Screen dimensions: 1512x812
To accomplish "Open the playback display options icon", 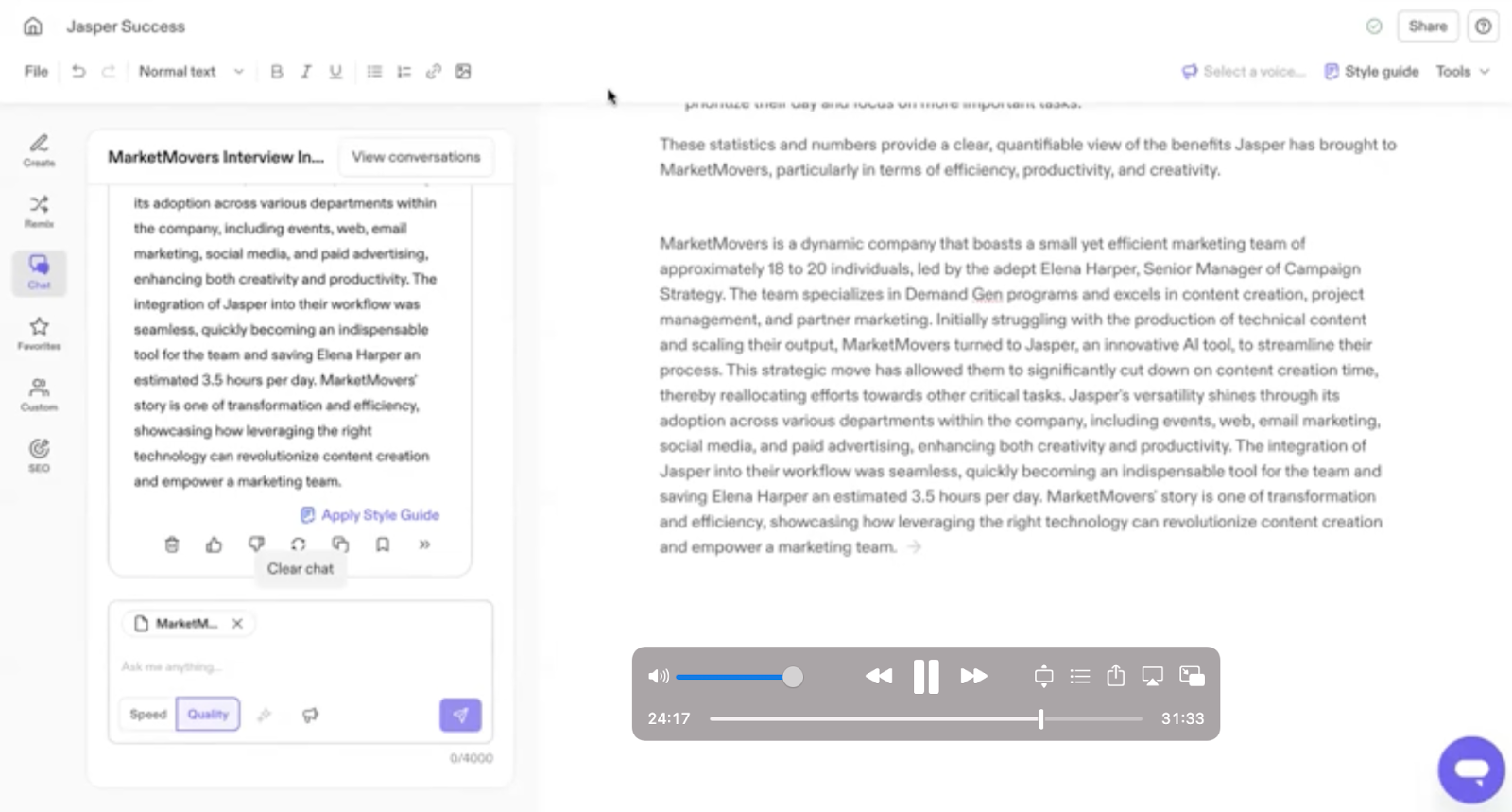I will coord(1043,676).
